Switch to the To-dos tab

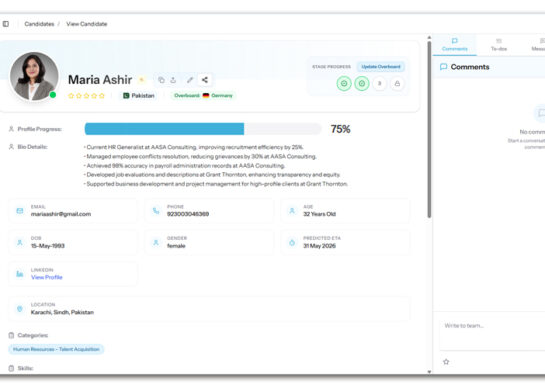[499, 45]
